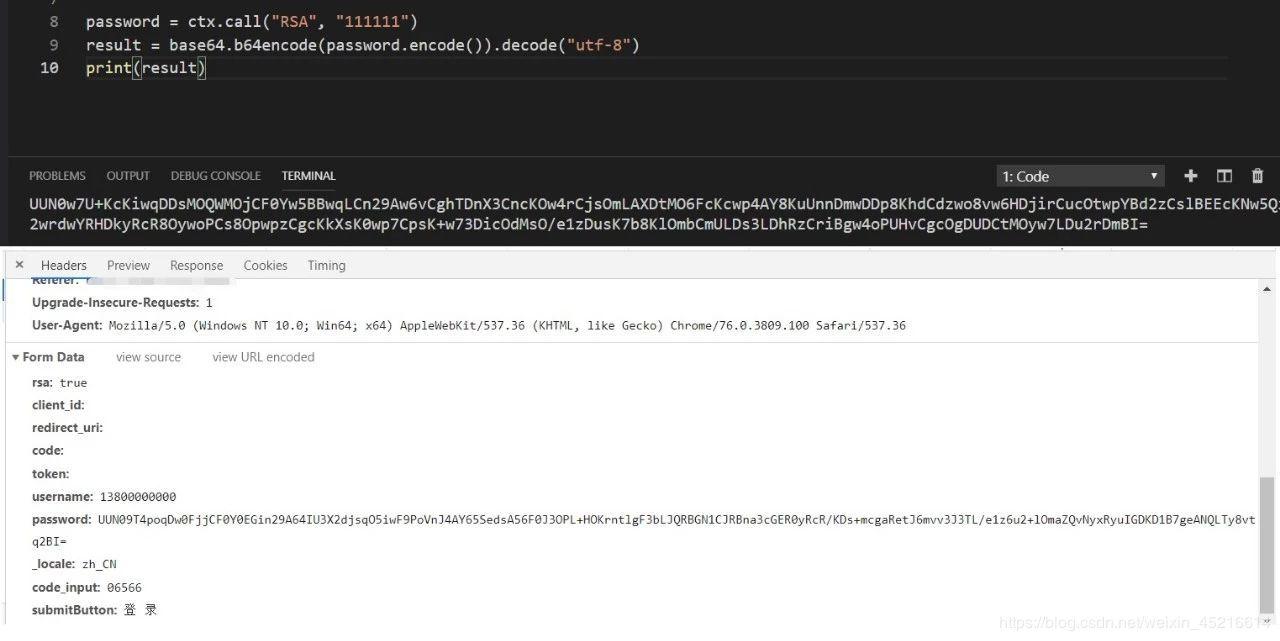Split the terminal using the split icon
The image size is (1280, 641).
1224,176
